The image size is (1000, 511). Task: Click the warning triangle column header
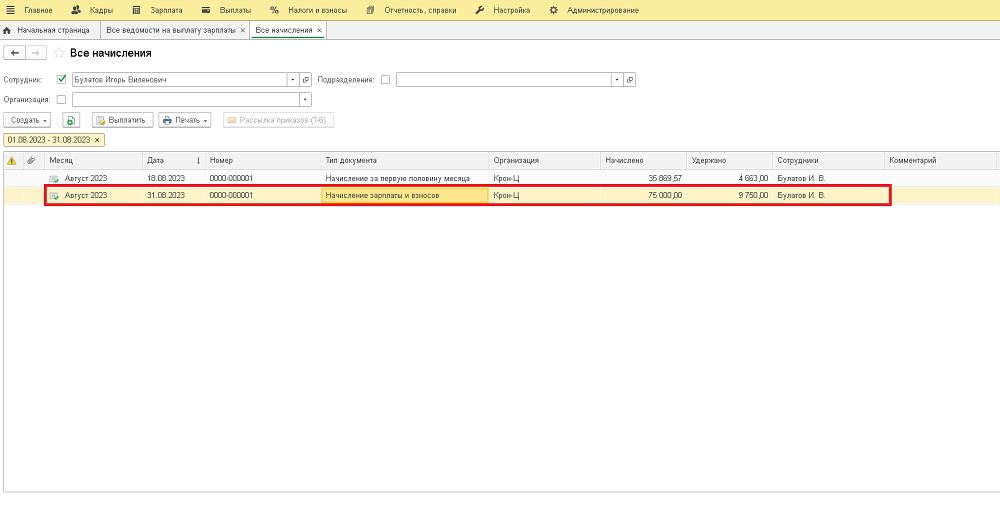[x=12, y=160]
